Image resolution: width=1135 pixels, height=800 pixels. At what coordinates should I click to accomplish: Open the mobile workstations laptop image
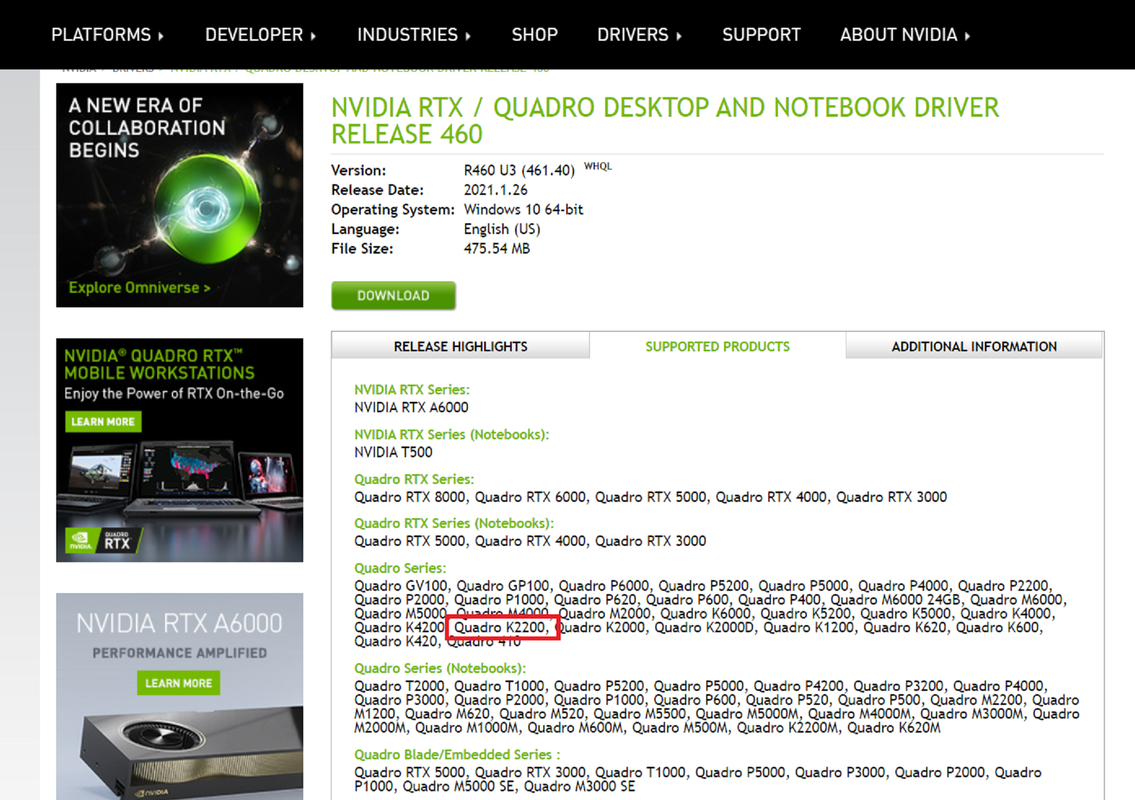pos(181,480)
